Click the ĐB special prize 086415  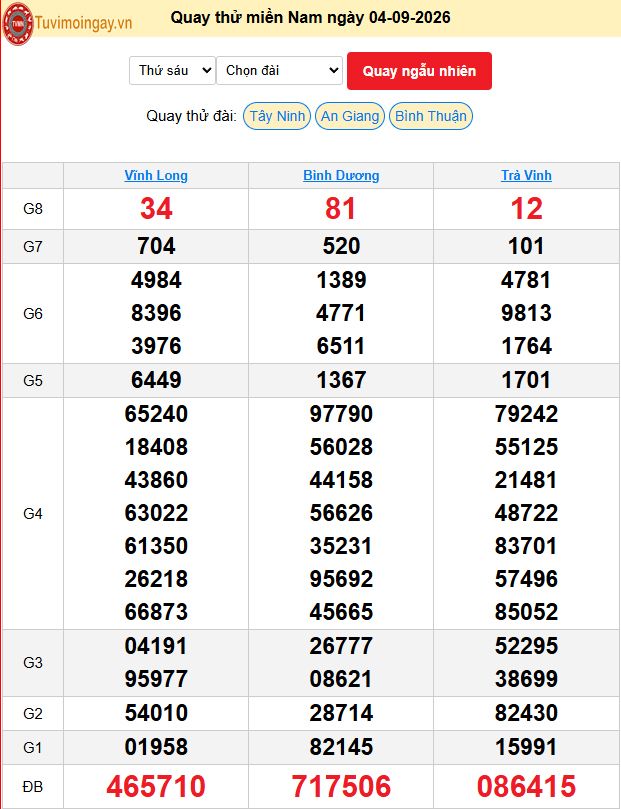coord(526,787)
